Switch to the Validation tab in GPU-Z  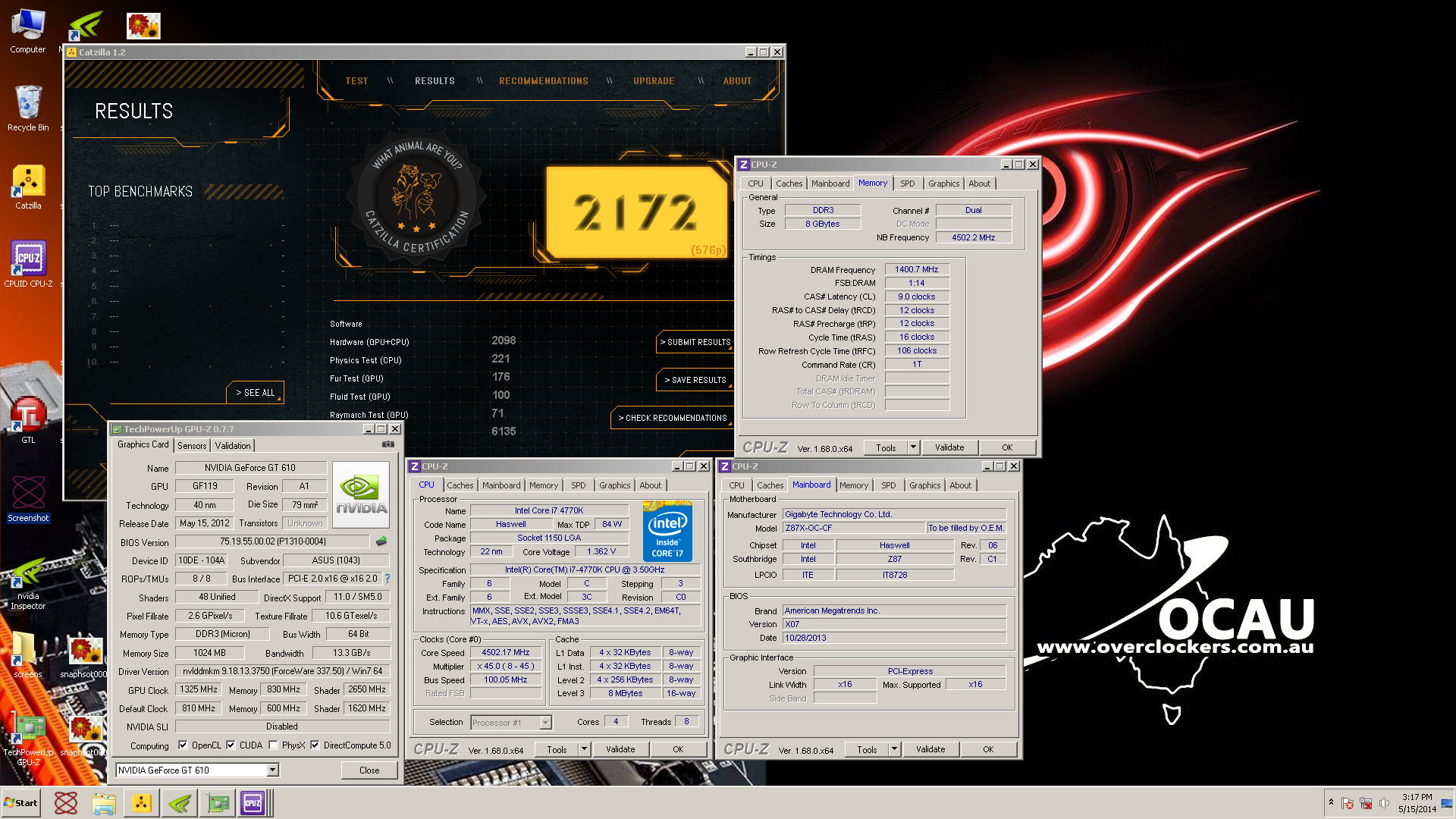(x=232, y=446)
